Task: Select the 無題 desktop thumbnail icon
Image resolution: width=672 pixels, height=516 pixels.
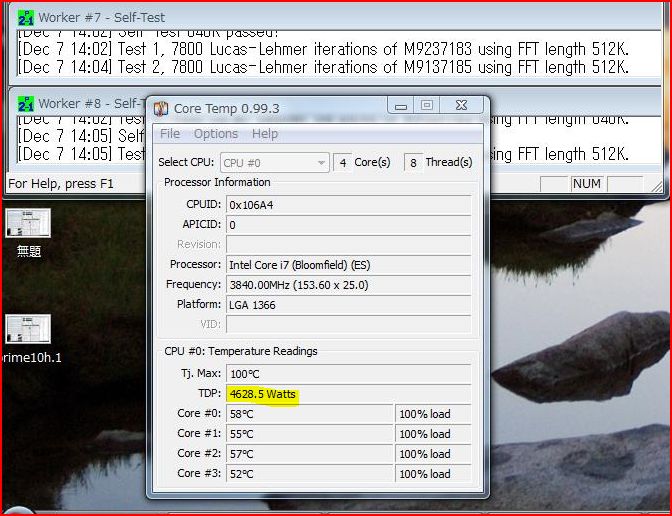Action: [x=28, y=223]
